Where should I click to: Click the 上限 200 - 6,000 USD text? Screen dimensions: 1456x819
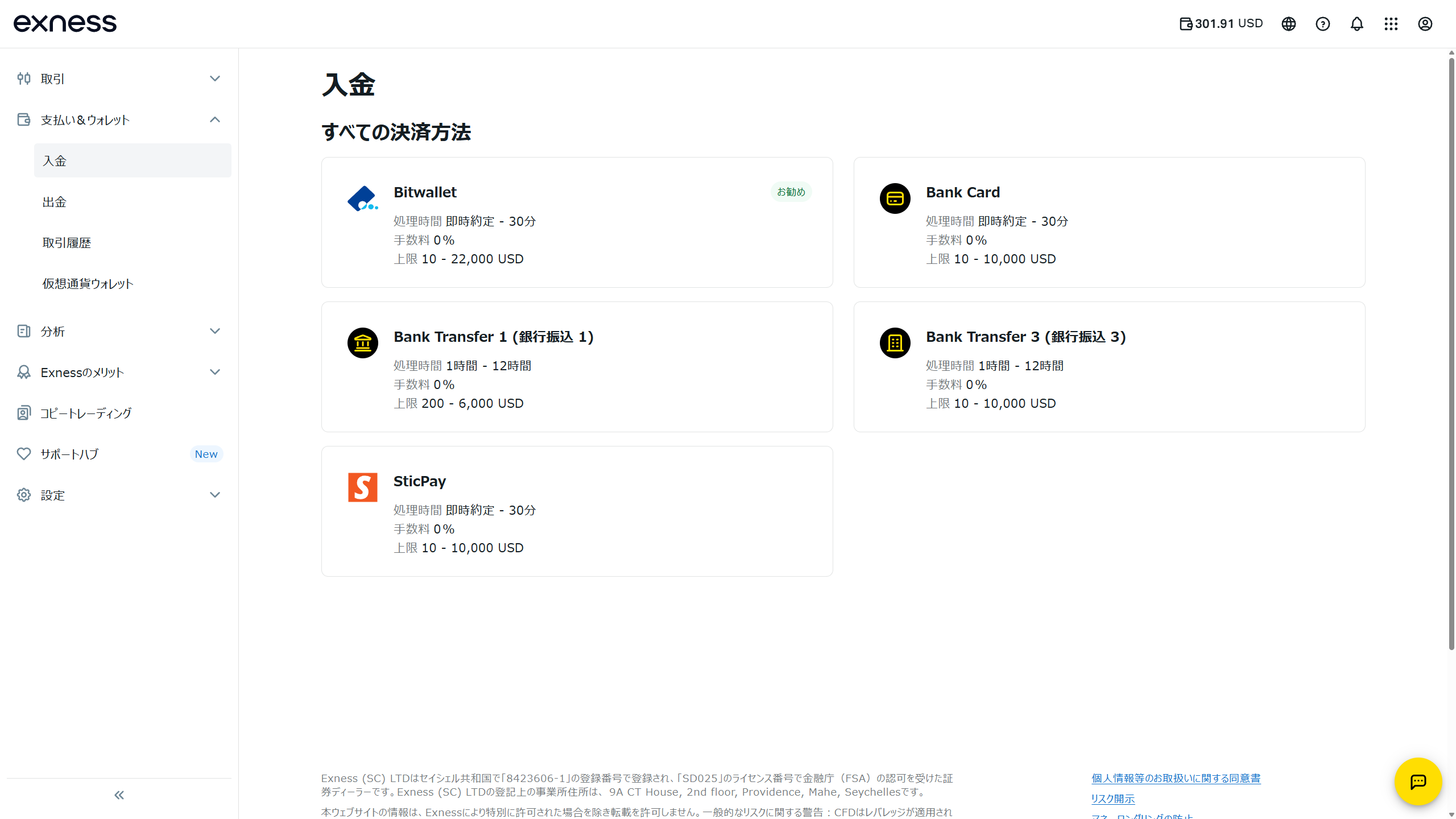(458, 403)
